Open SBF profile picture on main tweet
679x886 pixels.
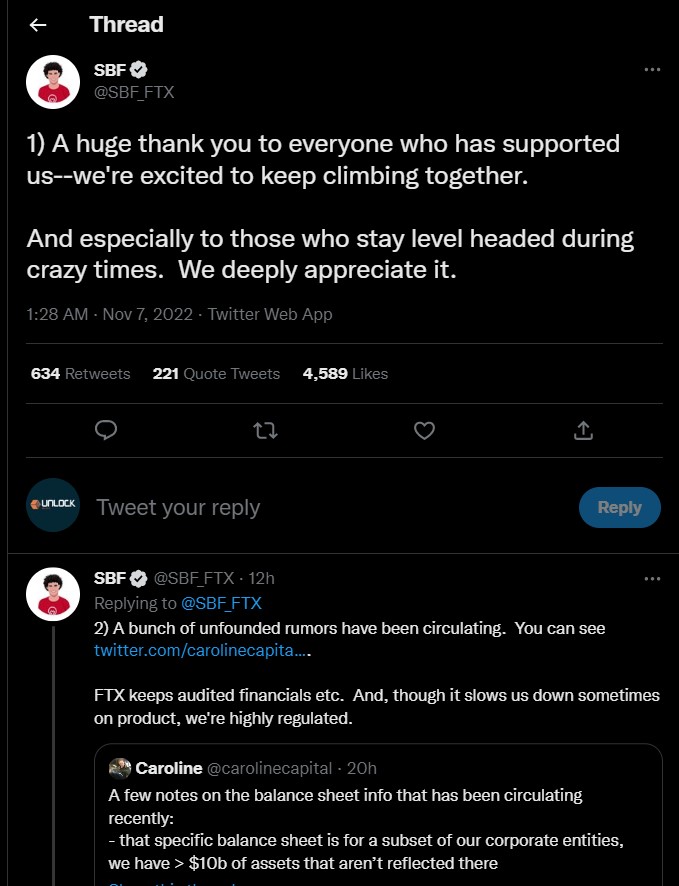52,81
